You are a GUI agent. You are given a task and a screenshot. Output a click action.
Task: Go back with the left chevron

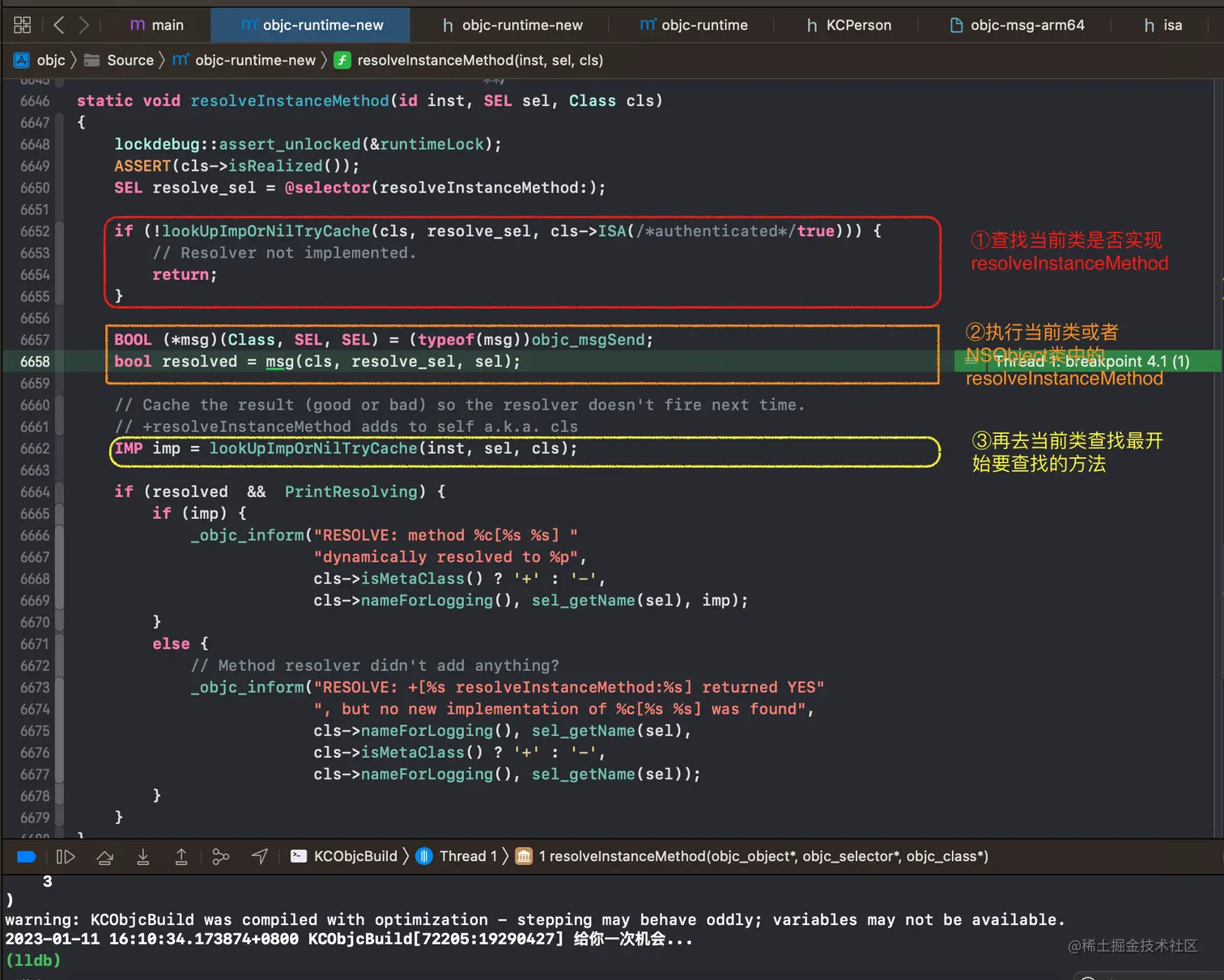click(58, 25)
